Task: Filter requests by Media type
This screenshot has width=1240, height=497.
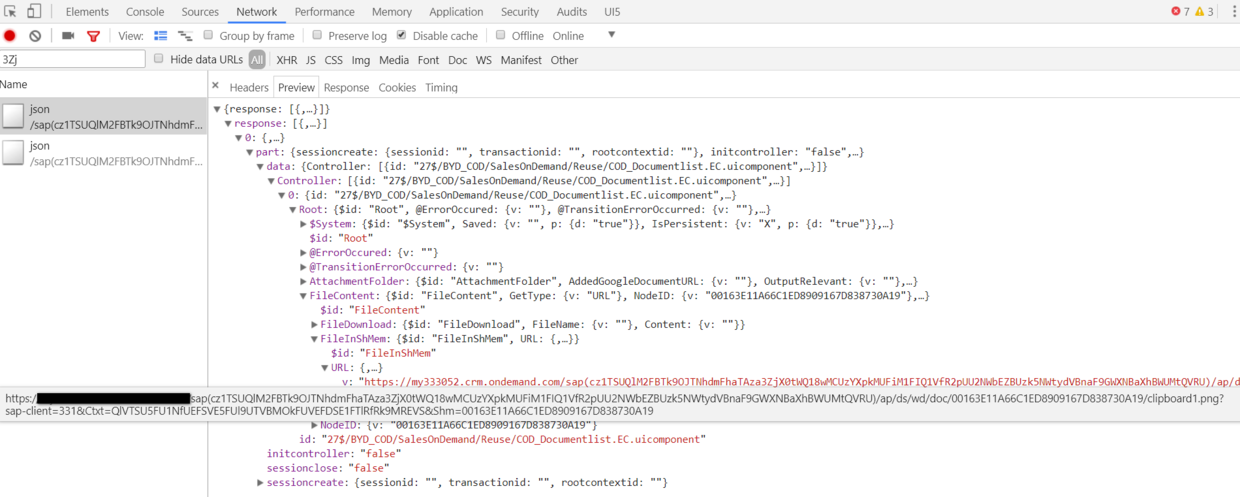Action: tap(394, 60)
